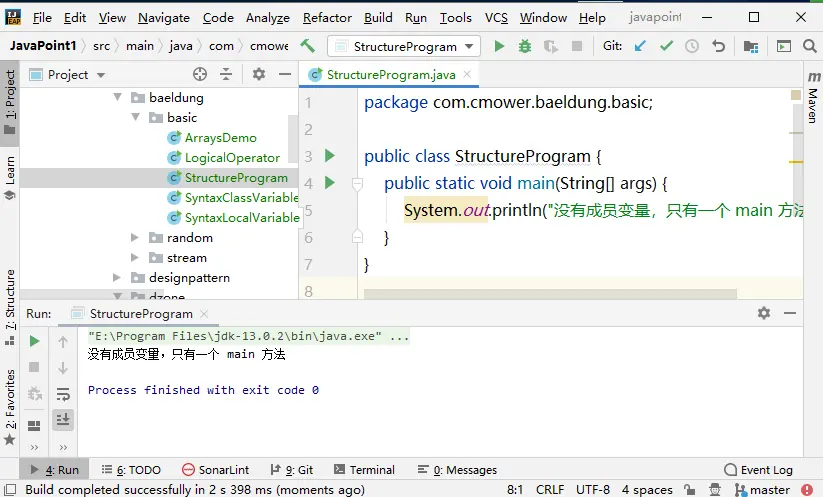Viewport: 823px width, 497px height.
Task: Open the 0: Messages tool window
Action: coord(457,470)
